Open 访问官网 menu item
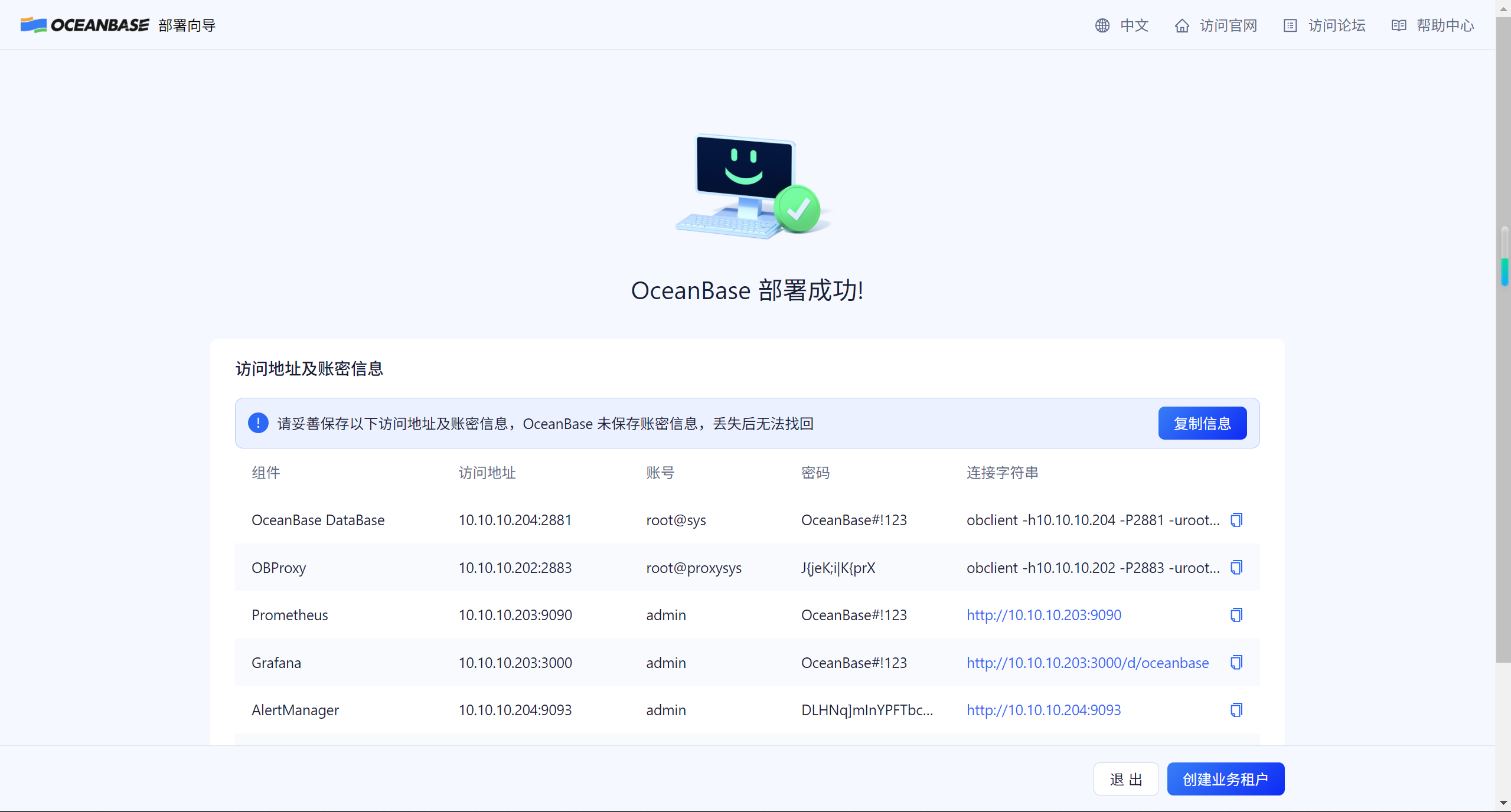Image resolution: width=1511 pixels, height=812 pixels. 1228,25
